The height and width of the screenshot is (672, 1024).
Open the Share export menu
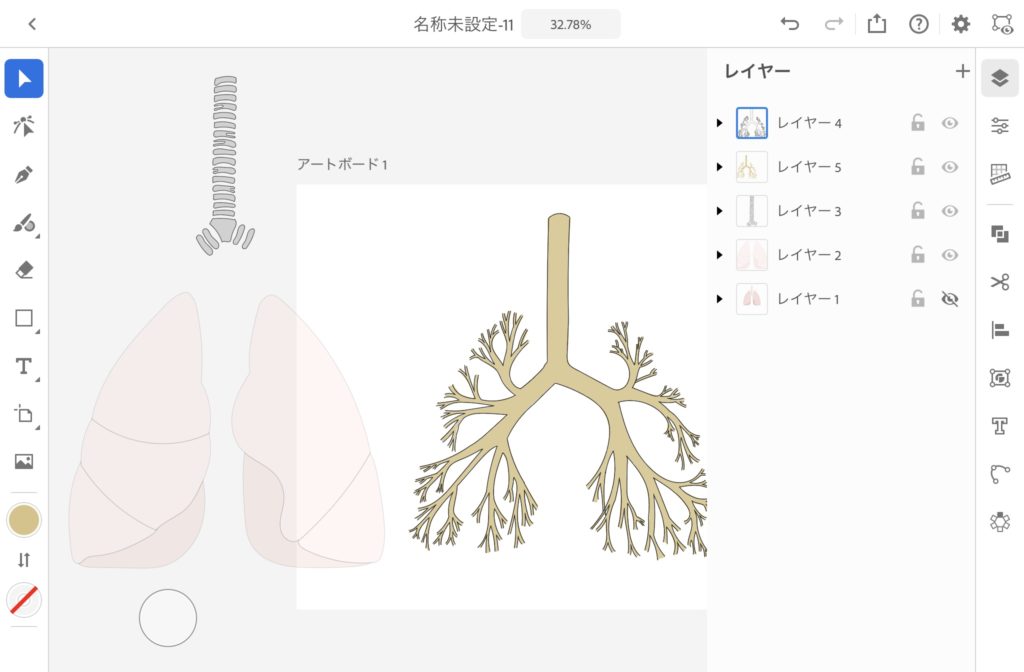click(x=876, y=24)
